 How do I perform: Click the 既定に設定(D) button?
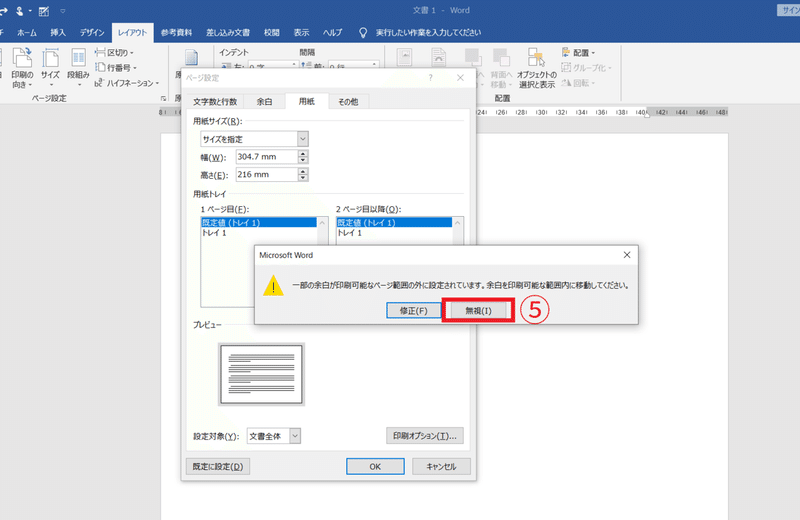coord(218,466)
